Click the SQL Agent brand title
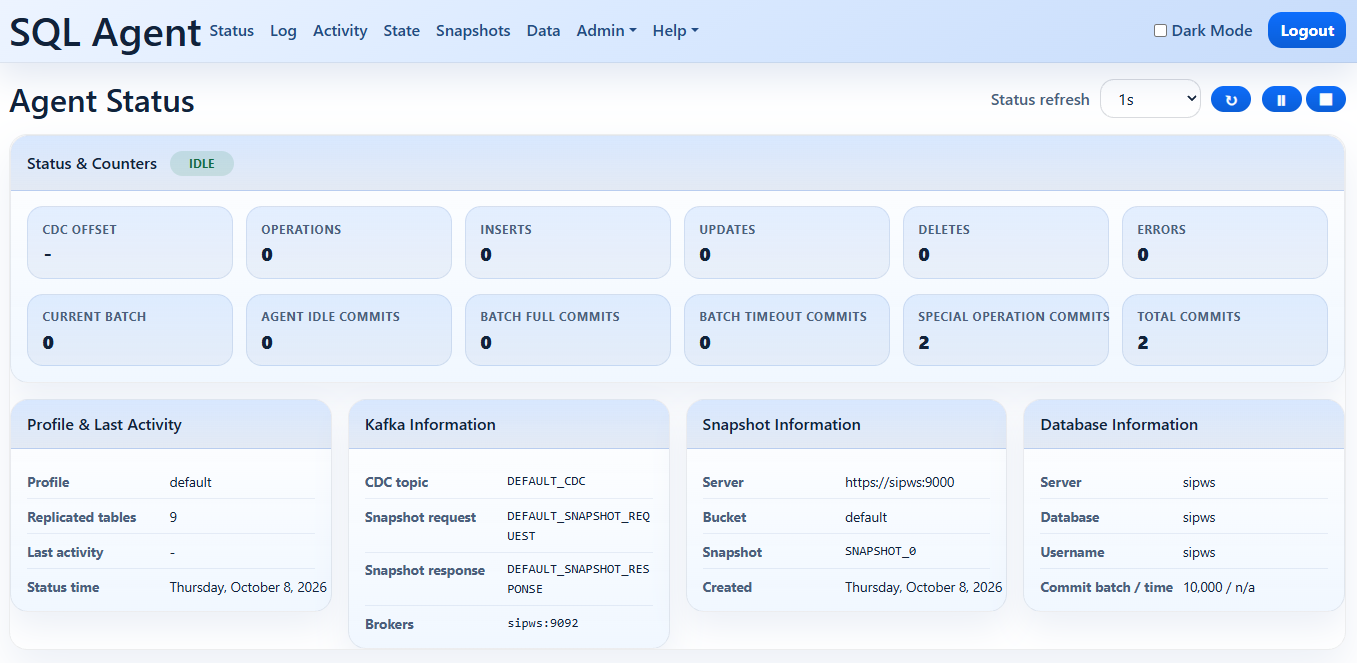Image resolution: width=1357 pixels, height=663 pixels. pyautogui.click(x=105, y=32)
